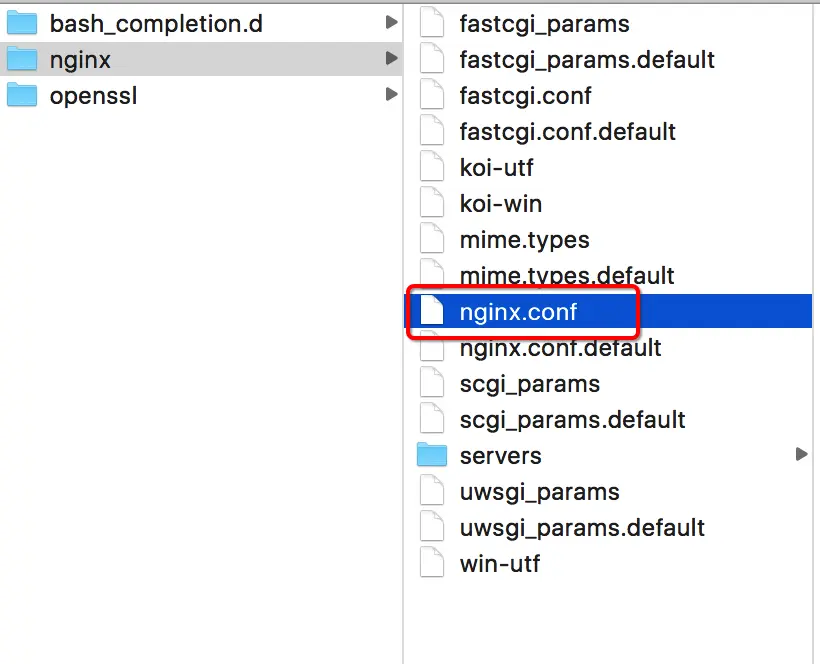The image size is (820, 664).
Task: Select the scgi_params.default file name
Action: 572,420
